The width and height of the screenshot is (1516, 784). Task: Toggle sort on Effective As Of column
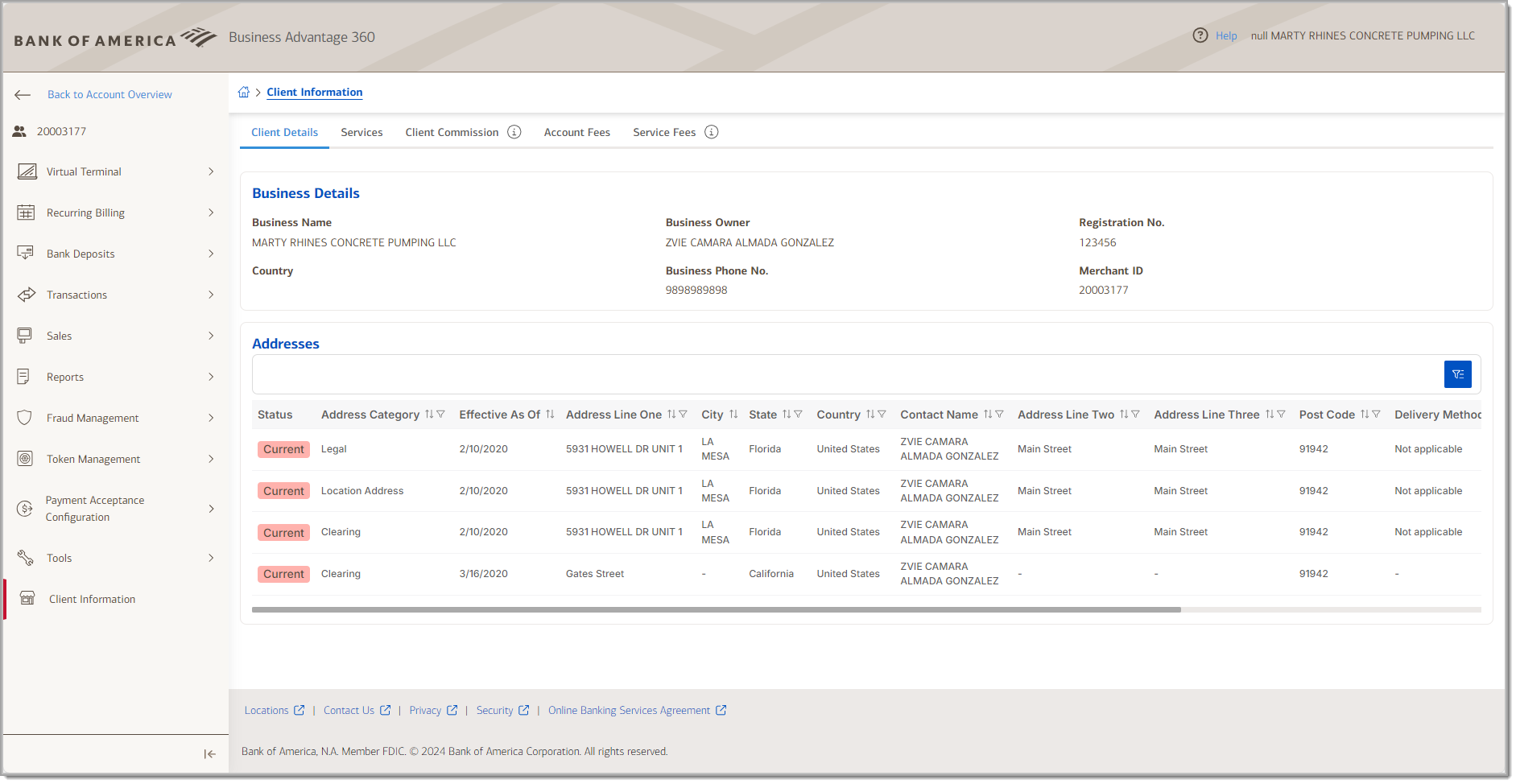pos(550,414)
